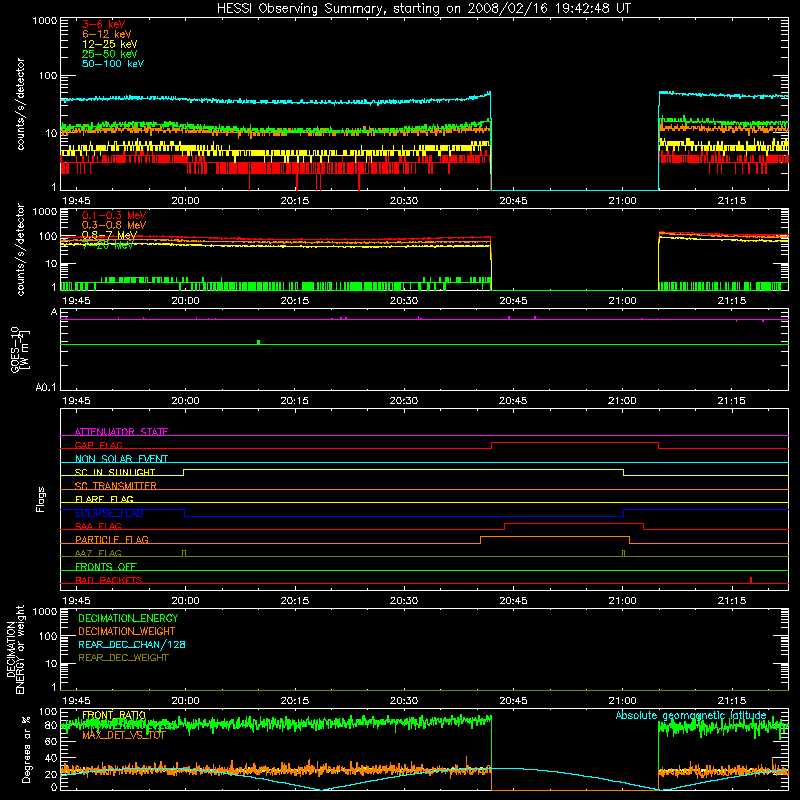Click the Degrees or % axis label
The height and width of the screenshot is (800, 800).
tap(26, 749)
